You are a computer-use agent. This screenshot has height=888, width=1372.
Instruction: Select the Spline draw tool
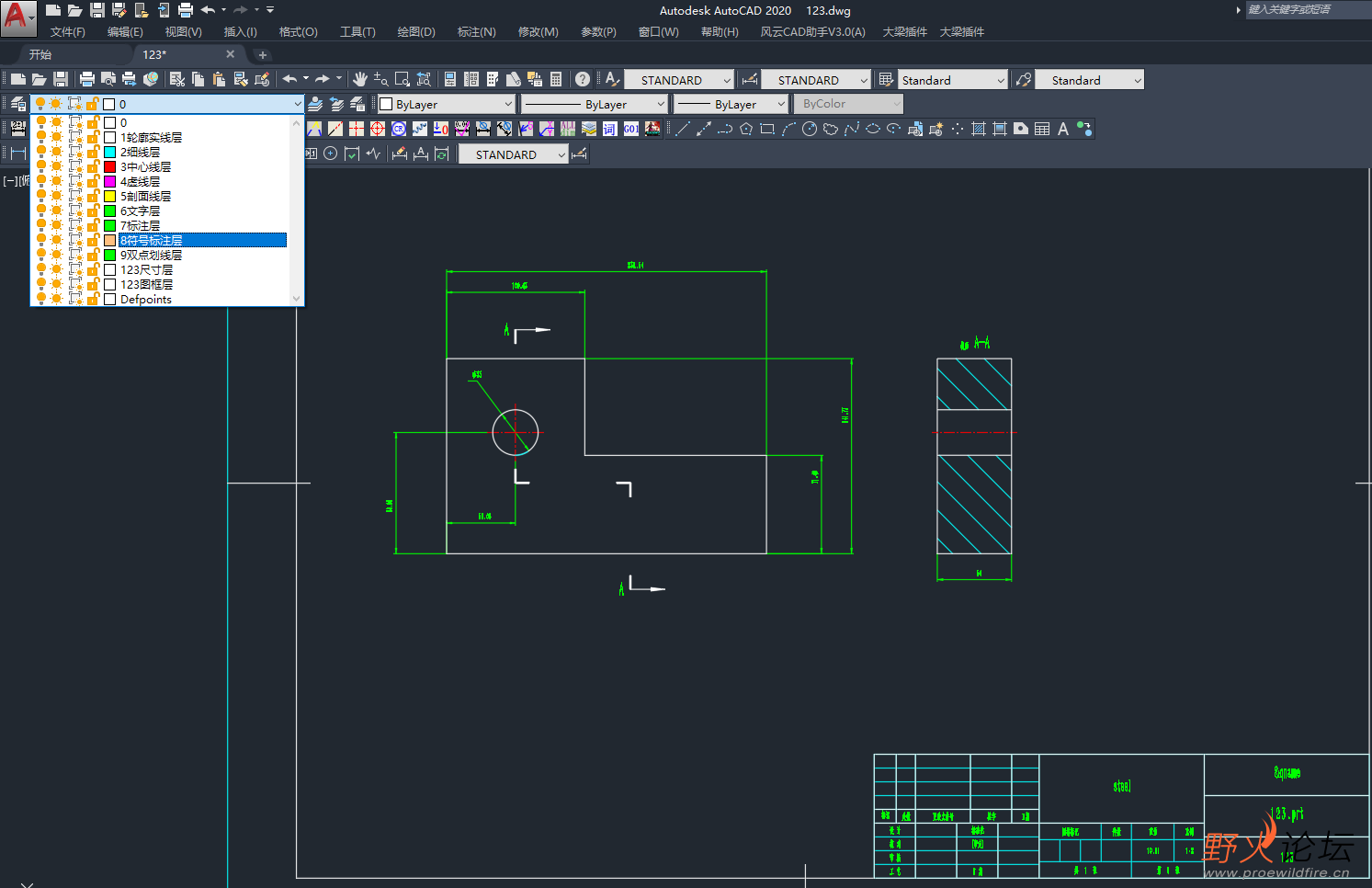[x=852, y=129]
